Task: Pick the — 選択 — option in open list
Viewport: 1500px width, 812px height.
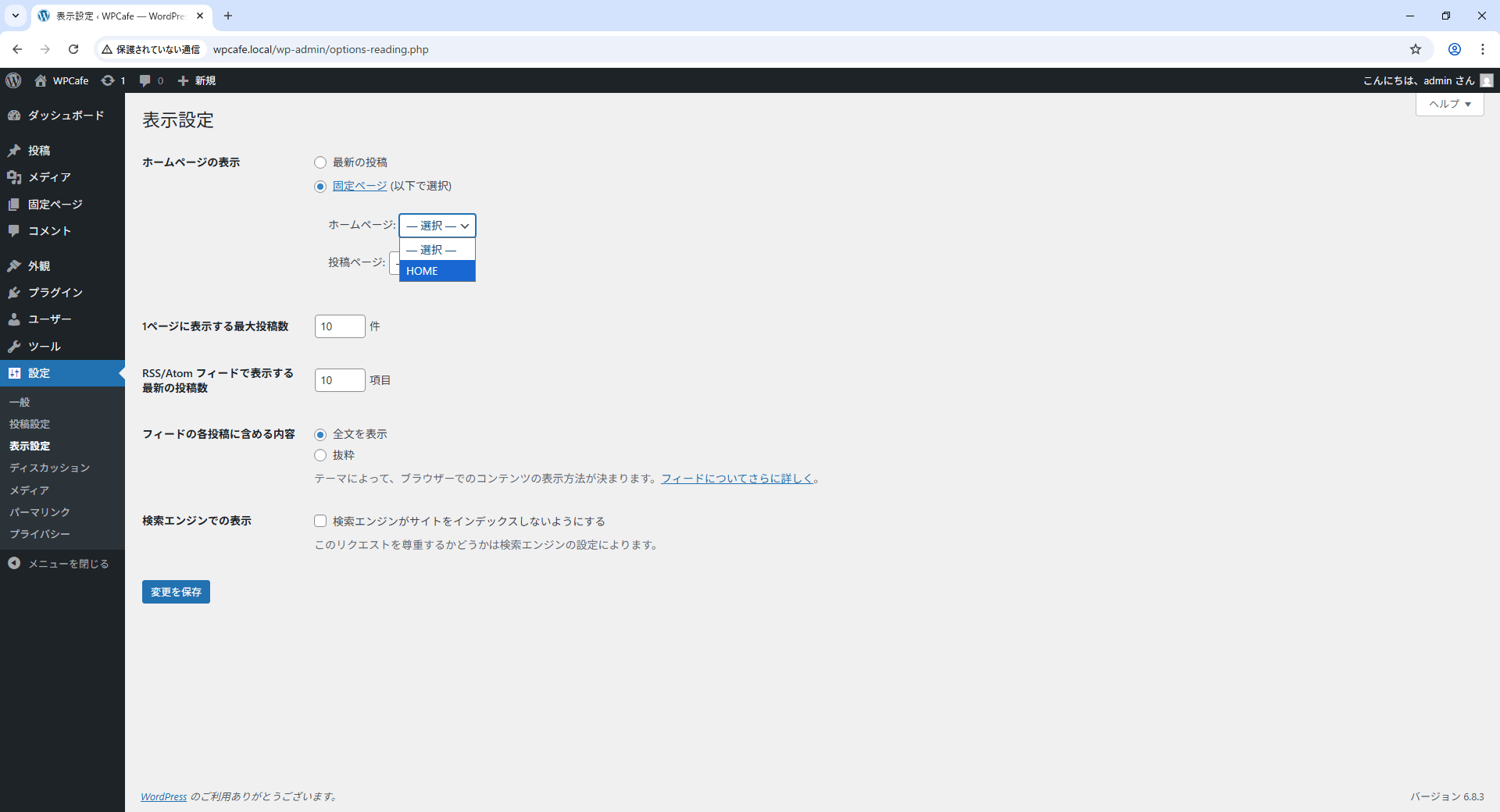Action: [x=437, y=250]
